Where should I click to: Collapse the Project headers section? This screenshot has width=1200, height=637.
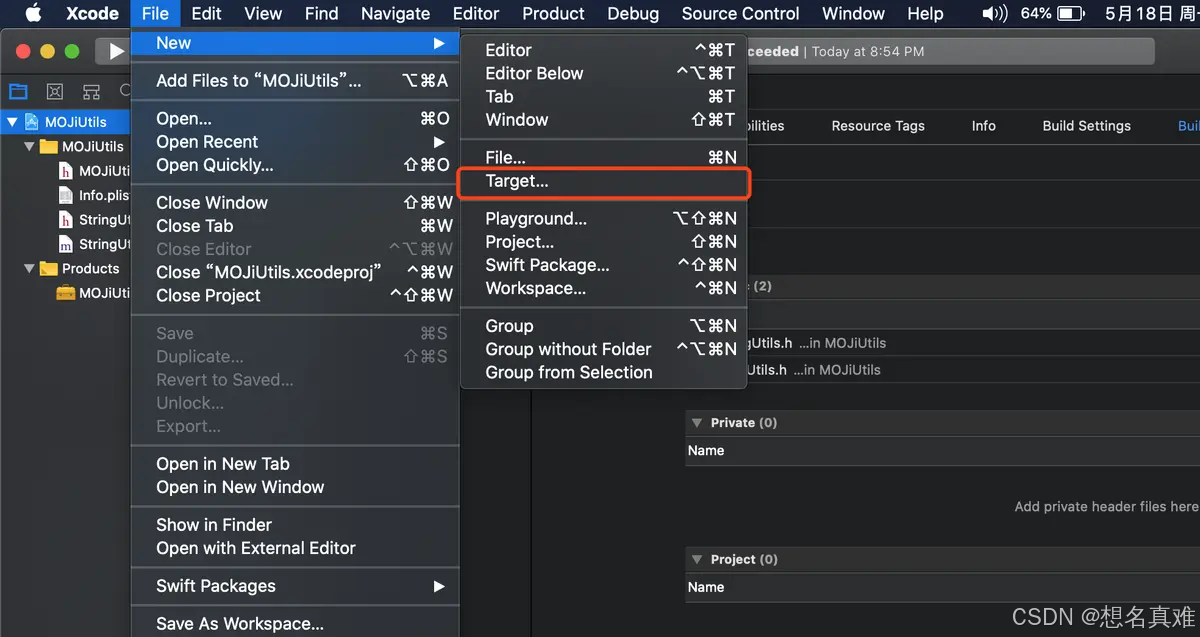point(696,559)
